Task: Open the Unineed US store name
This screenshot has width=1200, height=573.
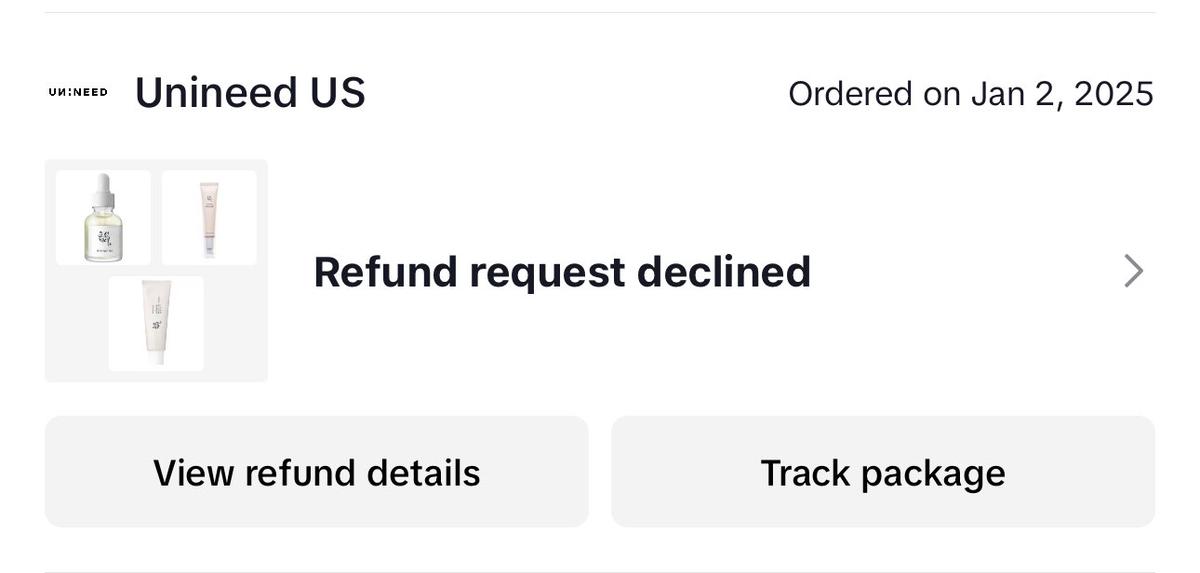Action: pos(250,92)
